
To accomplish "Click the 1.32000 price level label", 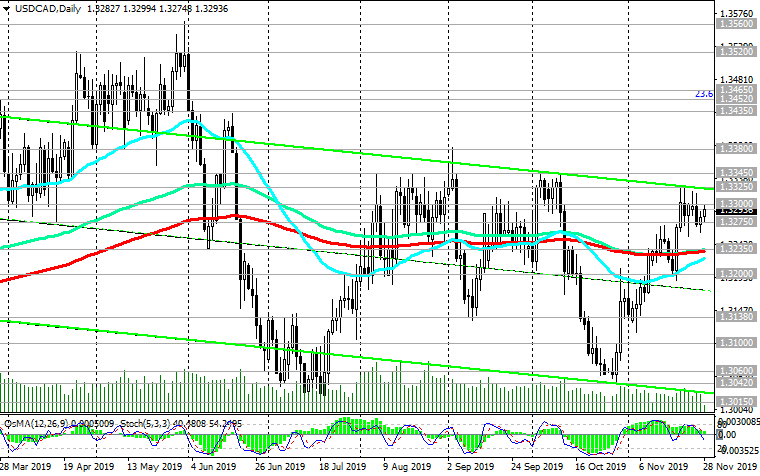I will 736,273.
